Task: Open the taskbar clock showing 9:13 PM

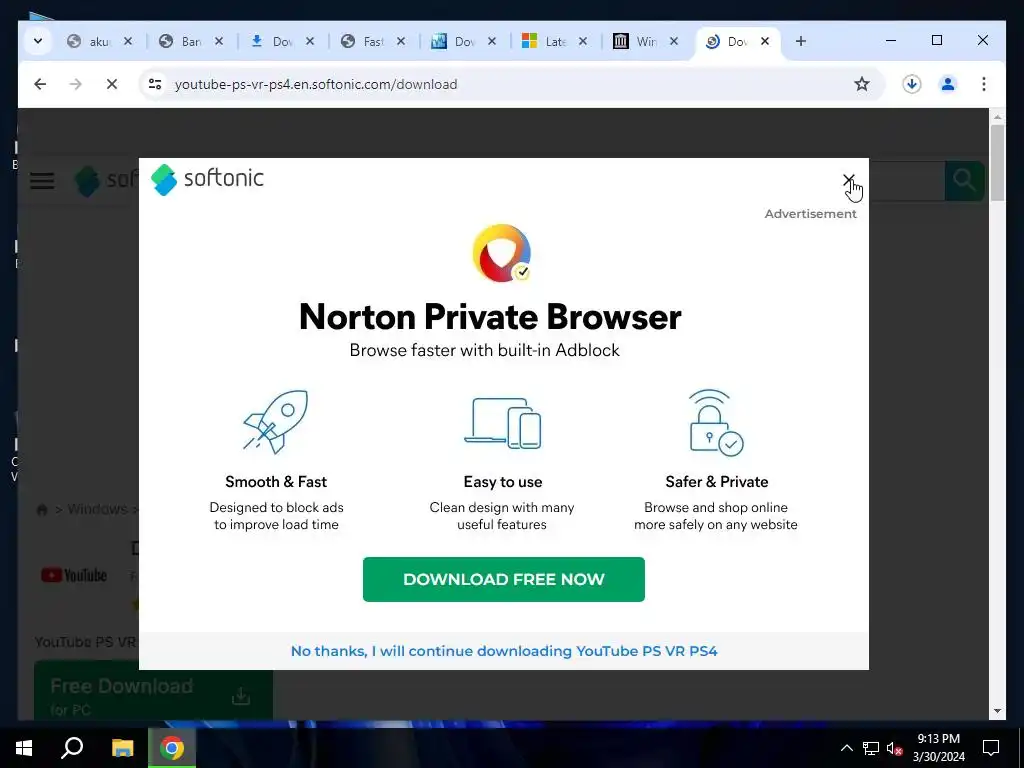Action: click(938, 748)
